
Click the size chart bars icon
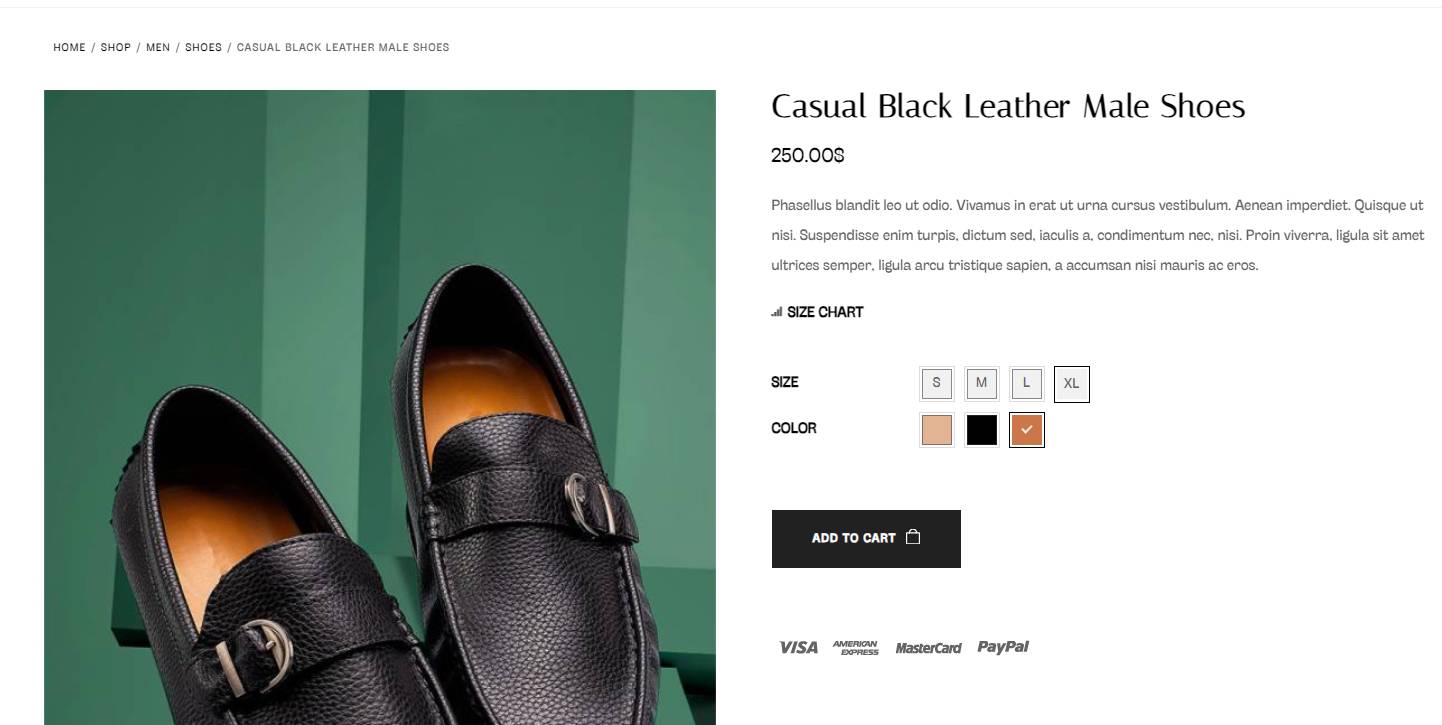coord(777,312)
